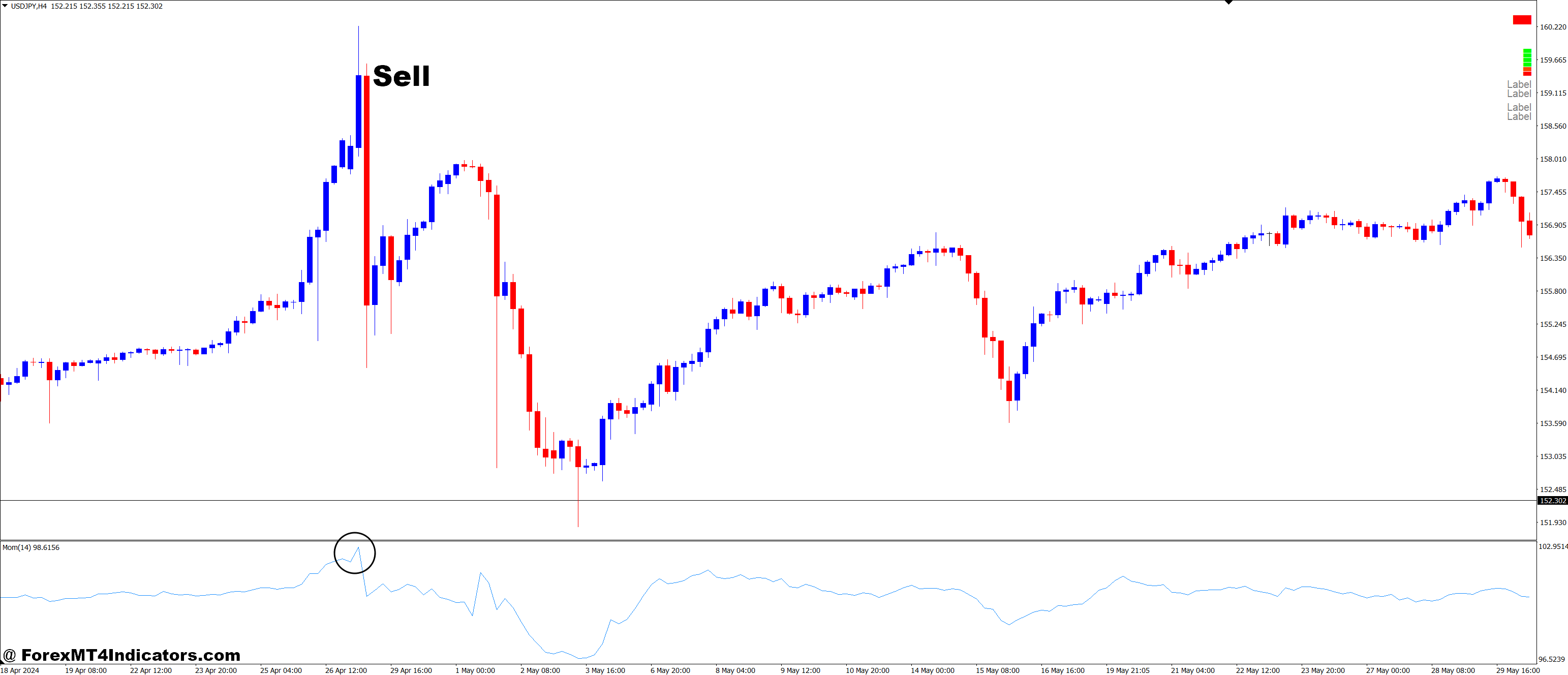Screen dimensions: 1568x675
Task: Click the dropdown triangle beside USDJPY,H4
Action: (x=5, y=6)
